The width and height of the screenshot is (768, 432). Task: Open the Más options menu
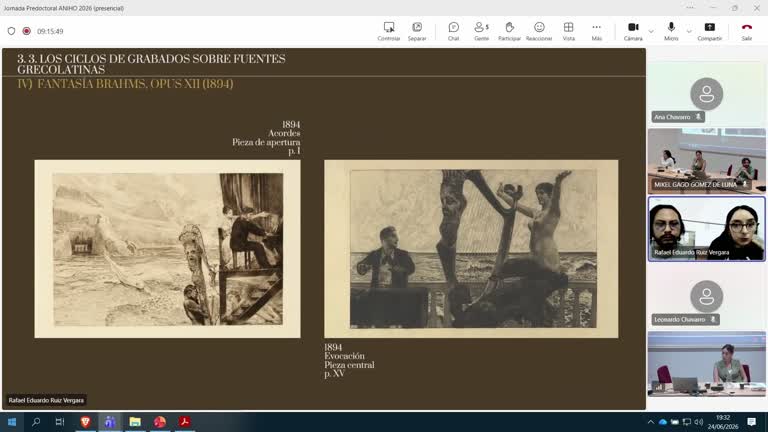pos(597,31)
